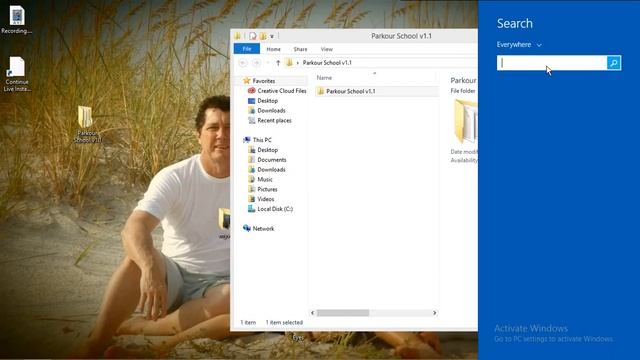This screenshot has height=360, width=640.
Task: Open recent locations dropdown arrow
Action: tap(268, 63)
